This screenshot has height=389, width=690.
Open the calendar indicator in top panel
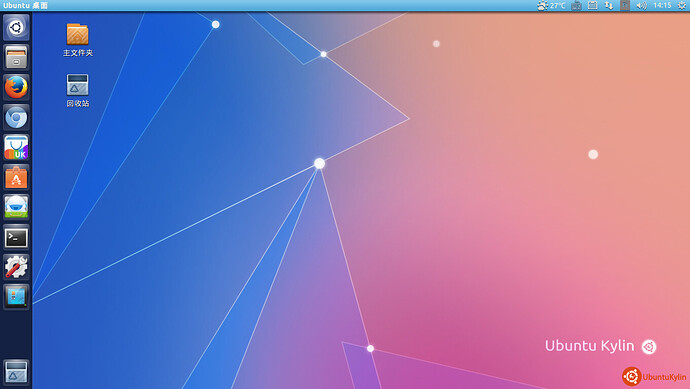tap(593, 5)
